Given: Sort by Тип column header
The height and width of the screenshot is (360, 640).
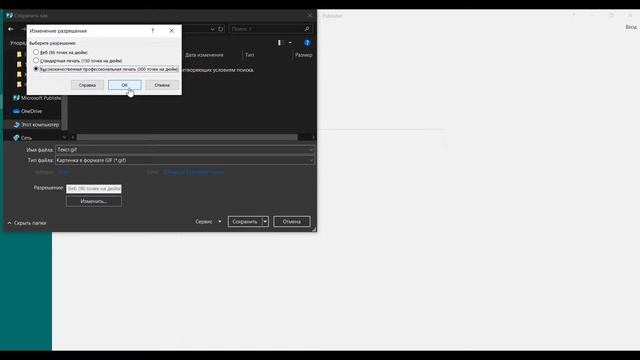Looking at the screenshot, I should 249,55.
